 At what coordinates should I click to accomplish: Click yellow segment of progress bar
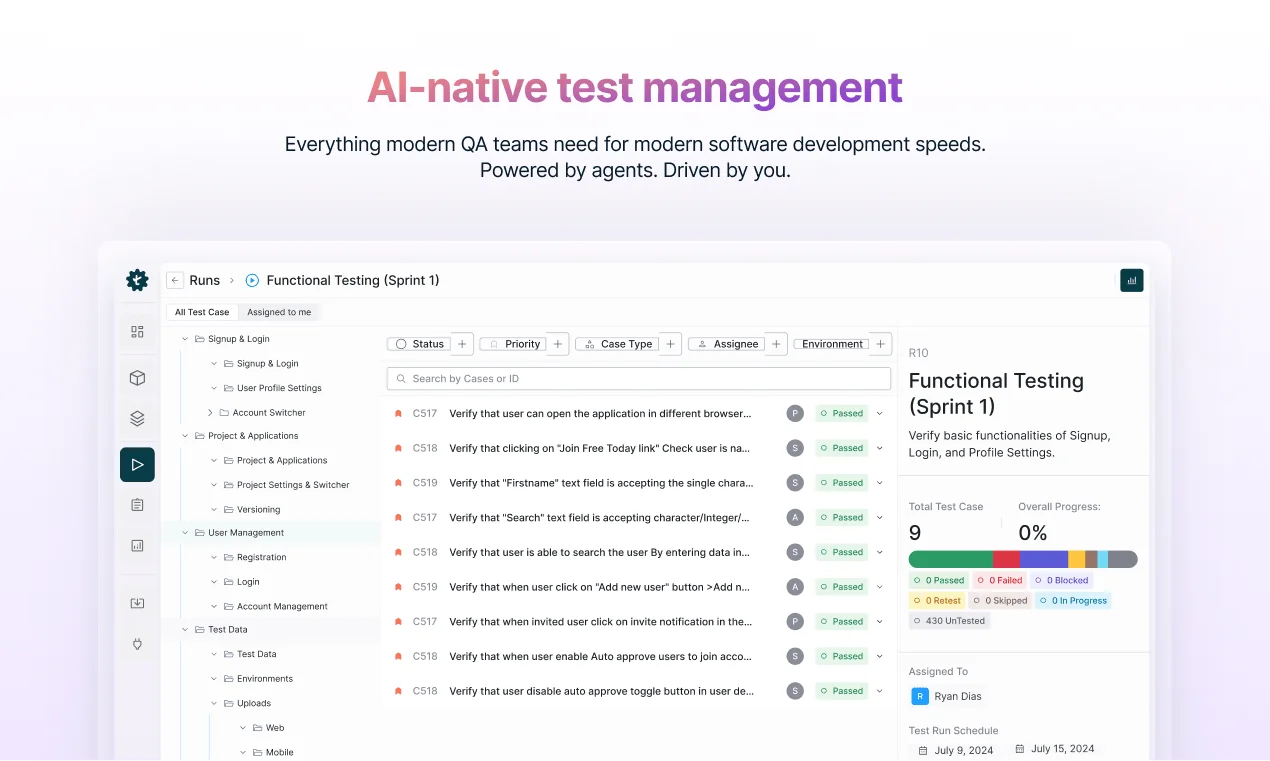(1076, 559)
